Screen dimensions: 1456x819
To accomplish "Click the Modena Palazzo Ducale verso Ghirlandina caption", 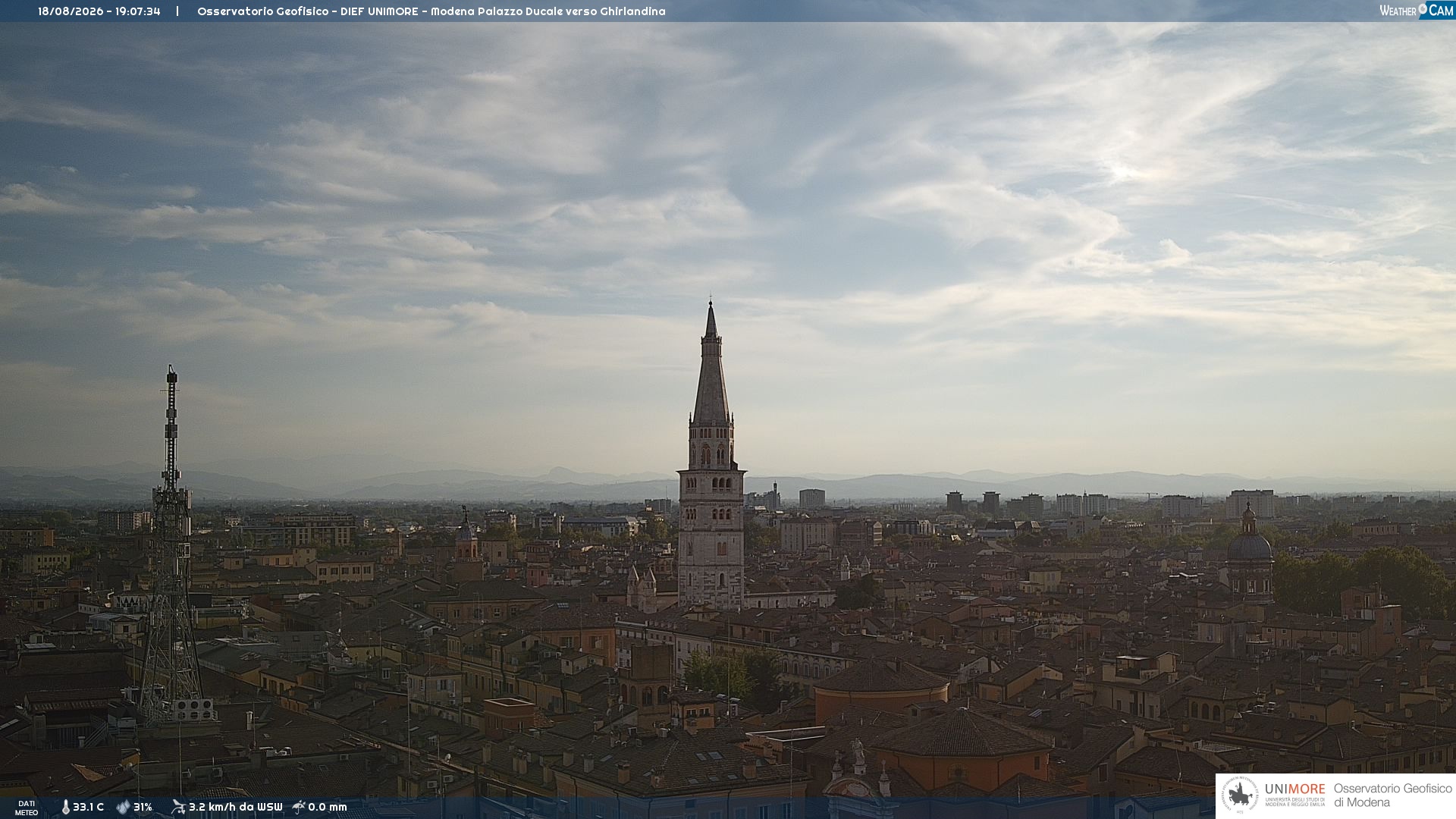I will [548, 11].
